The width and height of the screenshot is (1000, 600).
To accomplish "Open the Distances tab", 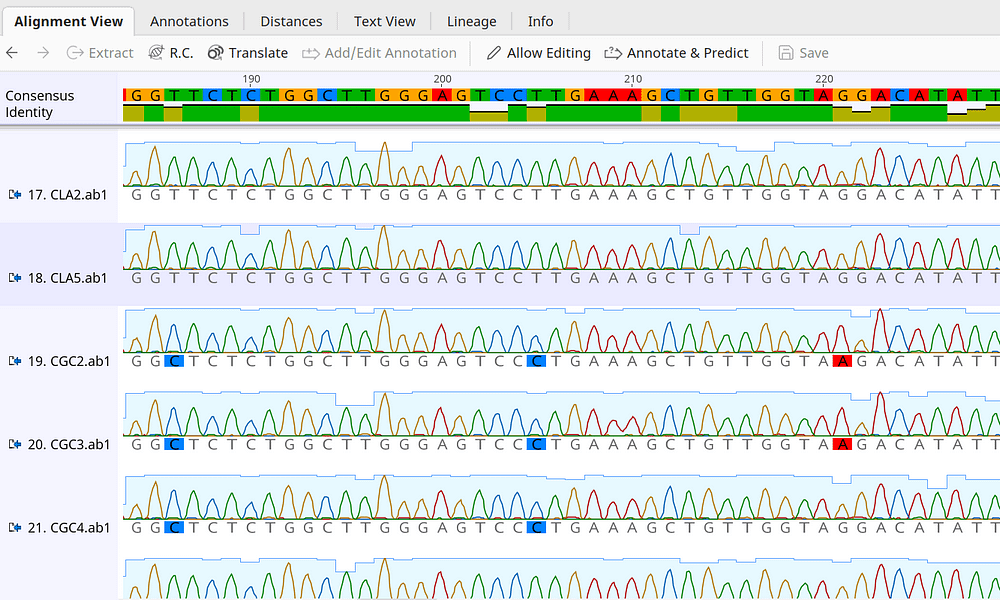I will 291,21.
